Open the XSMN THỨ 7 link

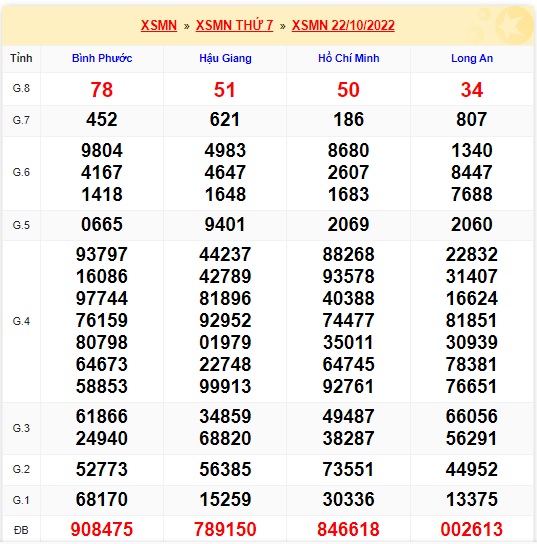tap(235, 26)
